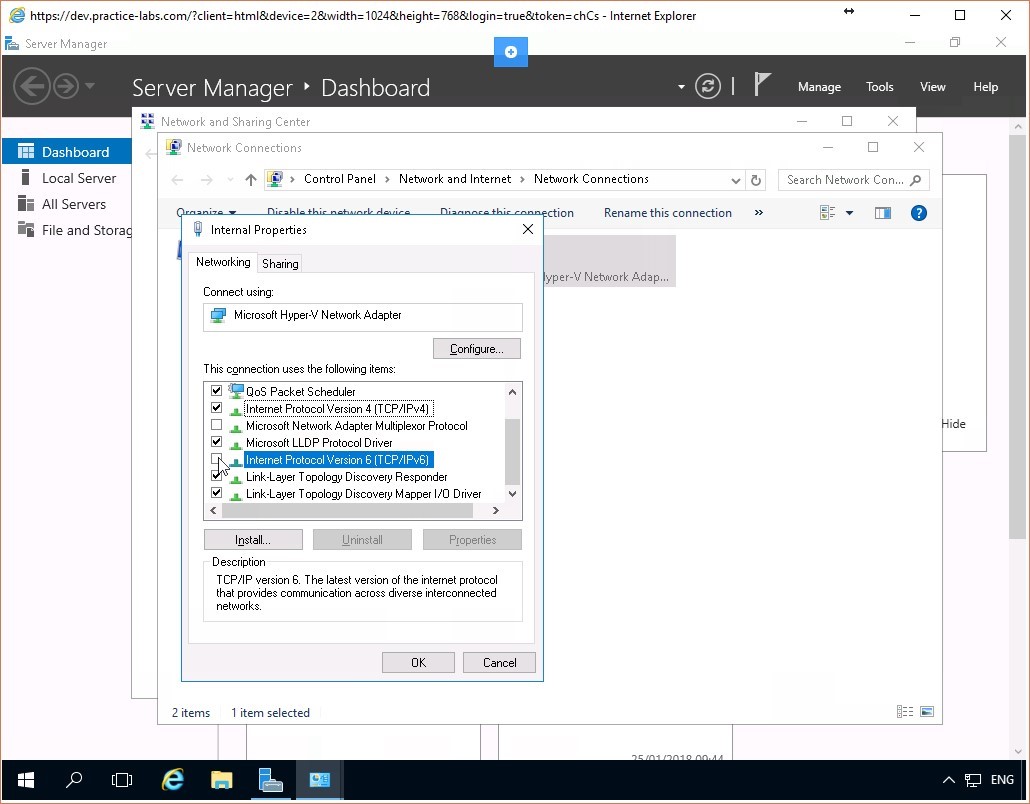The image size is (1030, 804).
Task: Disable QoS Packet Scheduler
Action: 217,390
